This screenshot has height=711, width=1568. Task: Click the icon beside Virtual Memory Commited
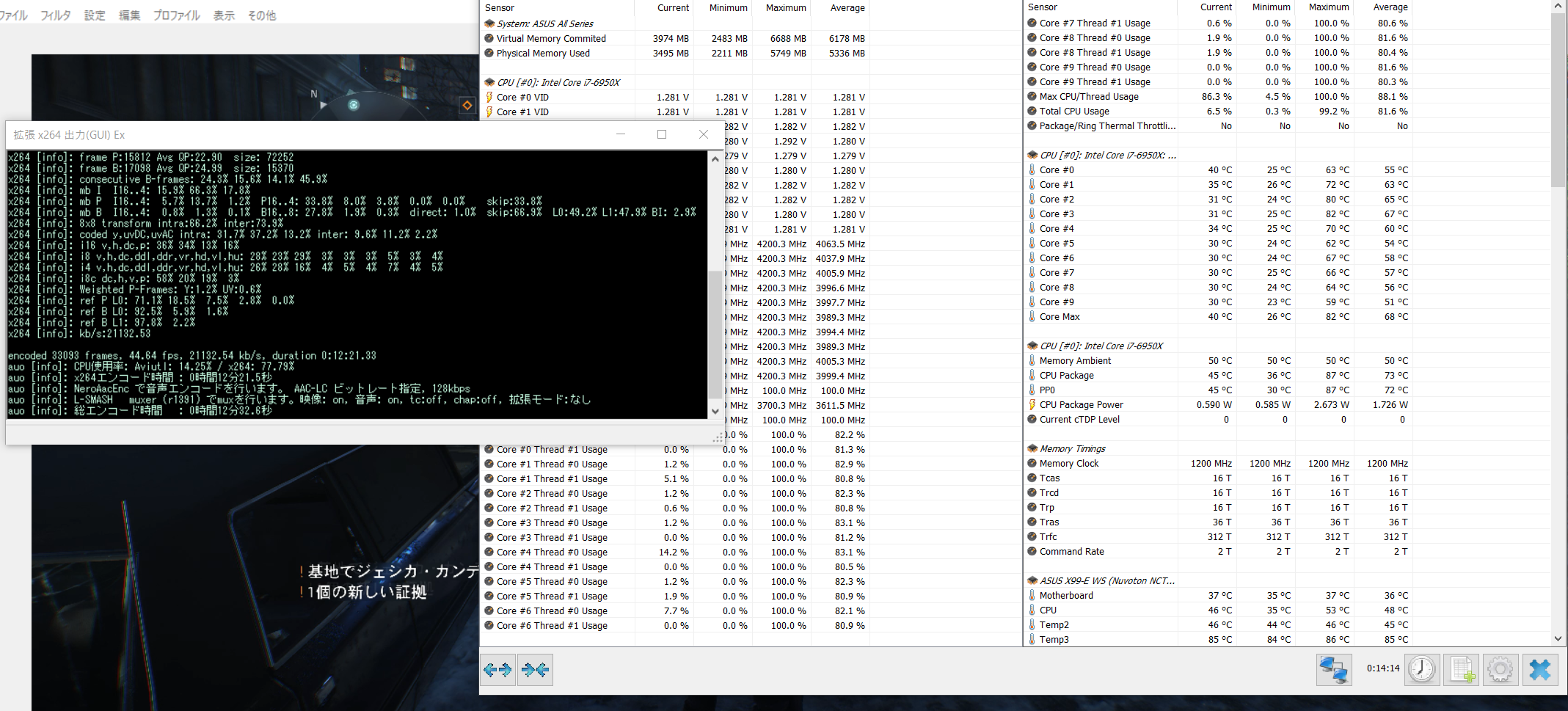click(489, 38)
